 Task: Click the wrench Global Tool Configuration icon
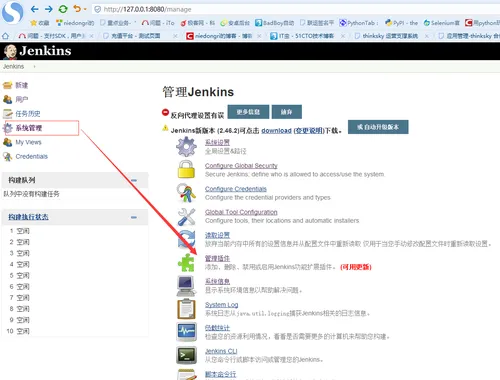pos(186,216)
